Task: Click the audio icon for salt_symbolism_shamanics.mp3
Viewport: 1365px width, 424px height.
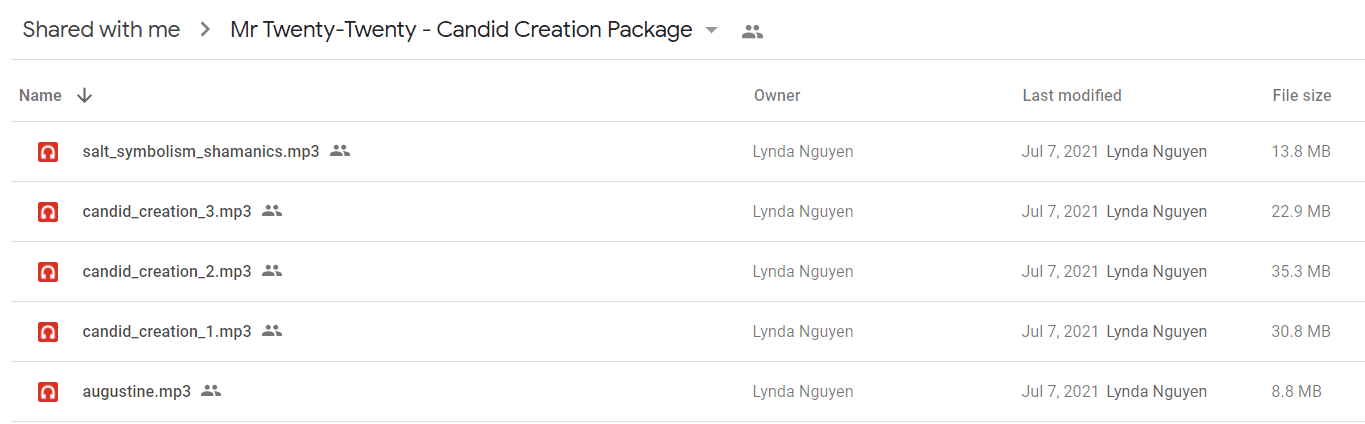Action: point(47,152)
